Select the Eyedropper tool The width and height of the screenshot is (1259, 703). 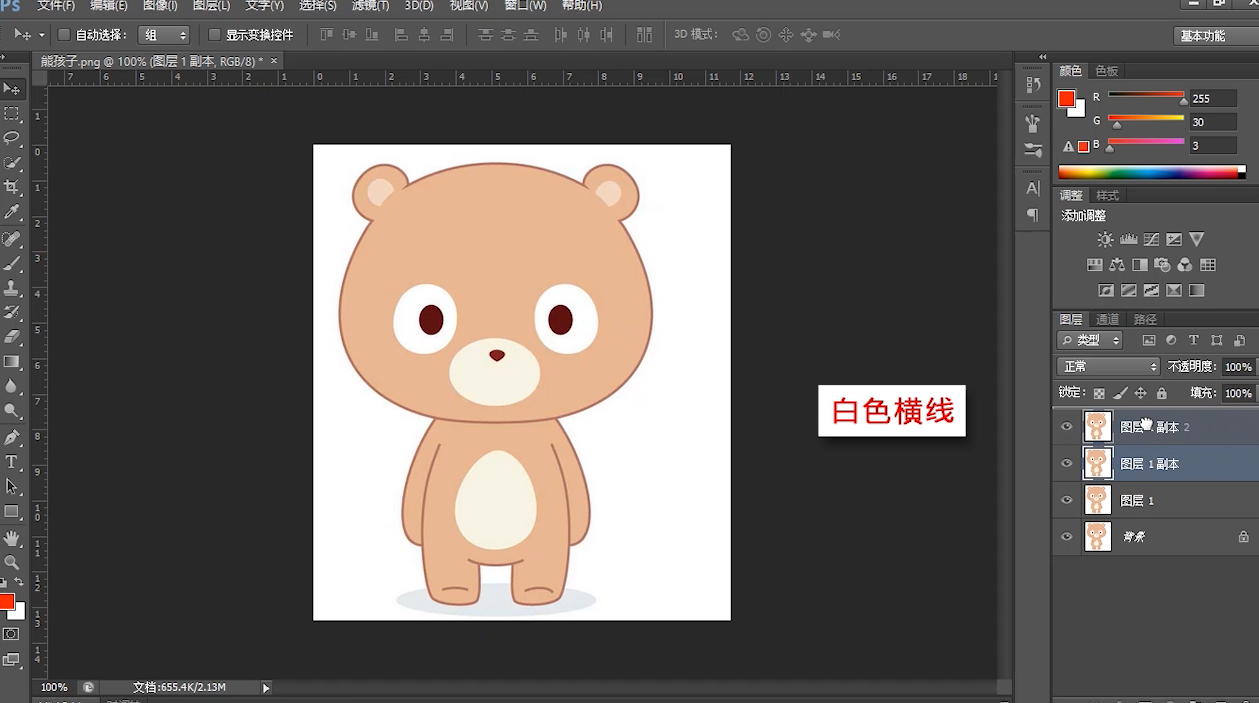[12, 212]
